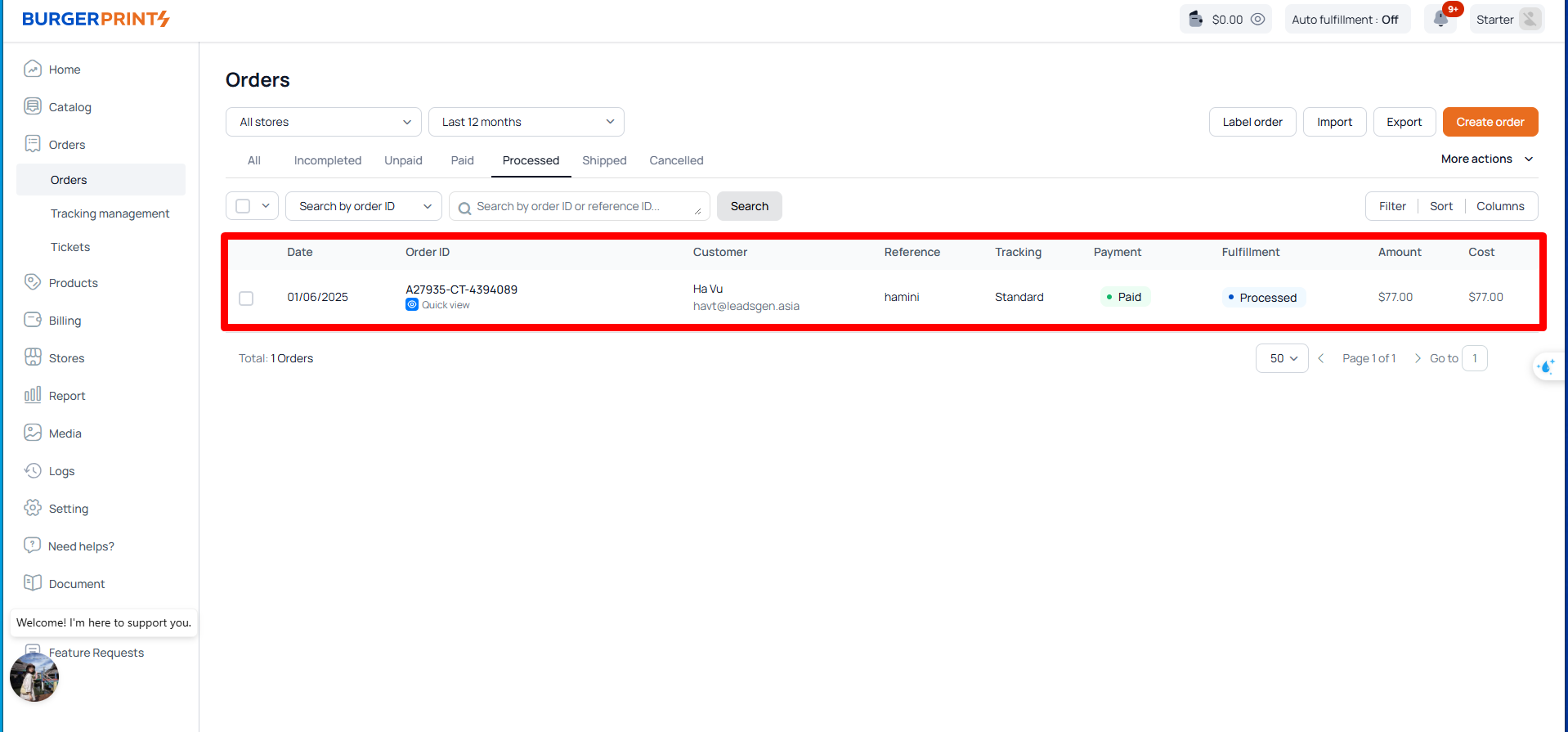Click the Export button

tap(1404, 122)
